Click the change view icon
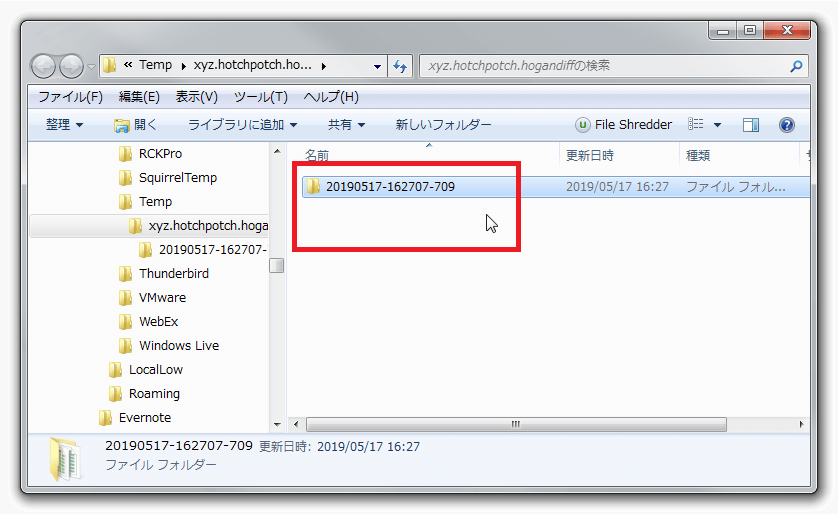838x514 pixels. [696, 125]
